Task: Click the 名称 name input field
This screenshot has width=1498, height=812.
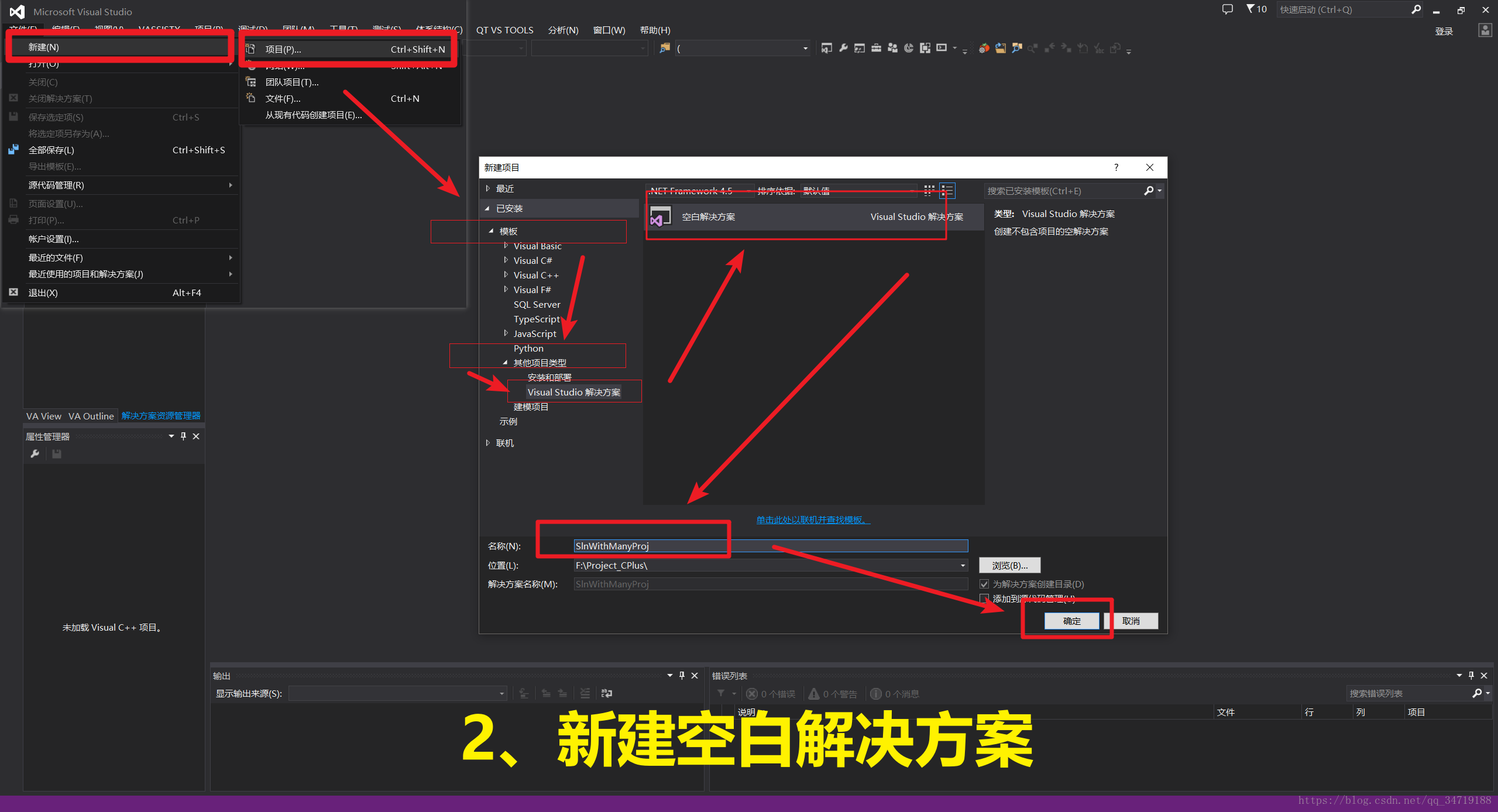Action: tap(771, 546)
